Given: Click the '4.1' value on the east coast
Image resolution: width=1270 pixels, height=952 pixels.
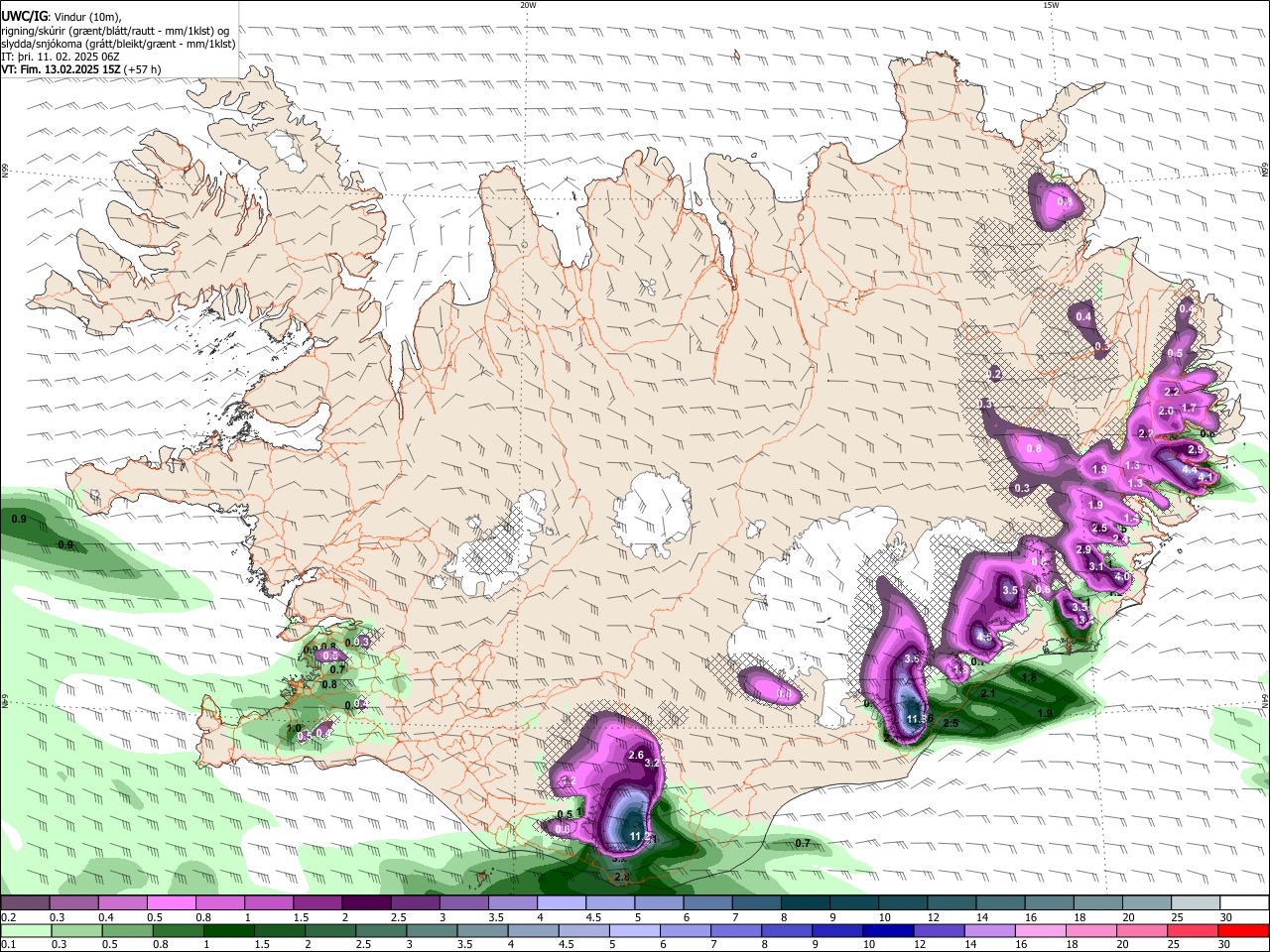Looking at the screenshot, I should 1206,477.
